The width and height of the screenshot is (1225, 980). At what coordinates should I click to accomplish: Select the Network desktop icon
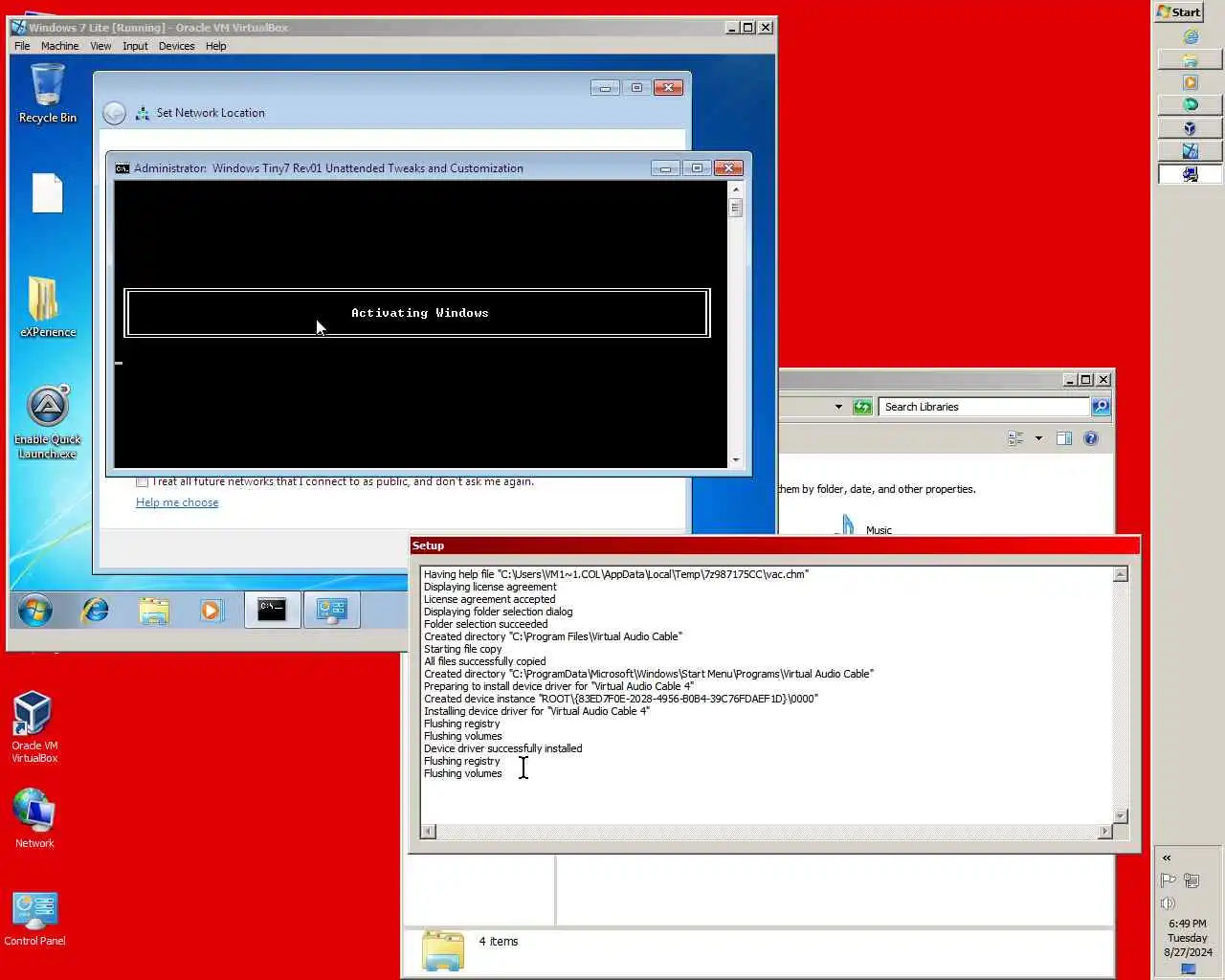pos(33,818)
